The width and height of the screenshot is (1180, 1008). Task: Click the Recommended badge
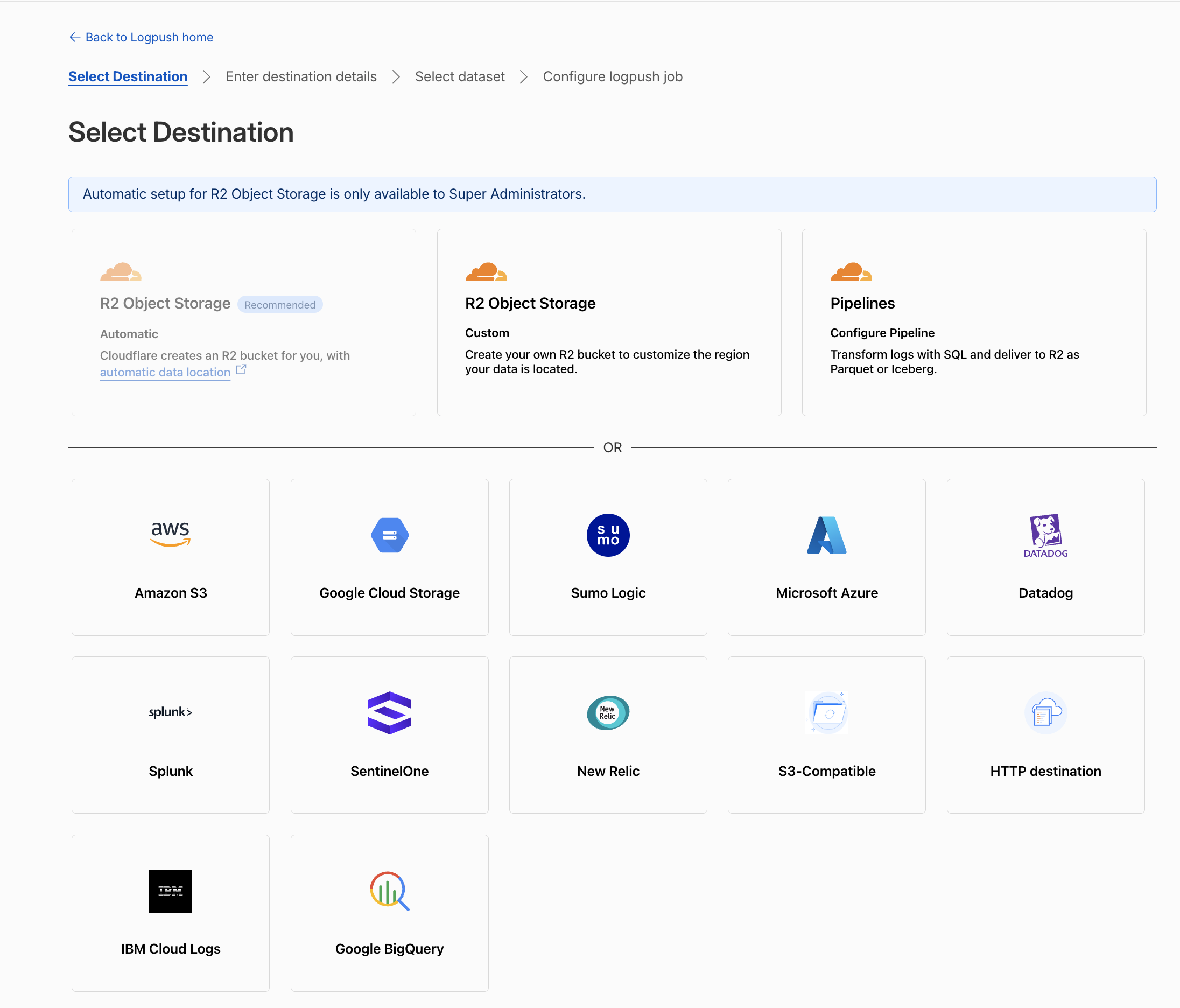coord(279,305)
